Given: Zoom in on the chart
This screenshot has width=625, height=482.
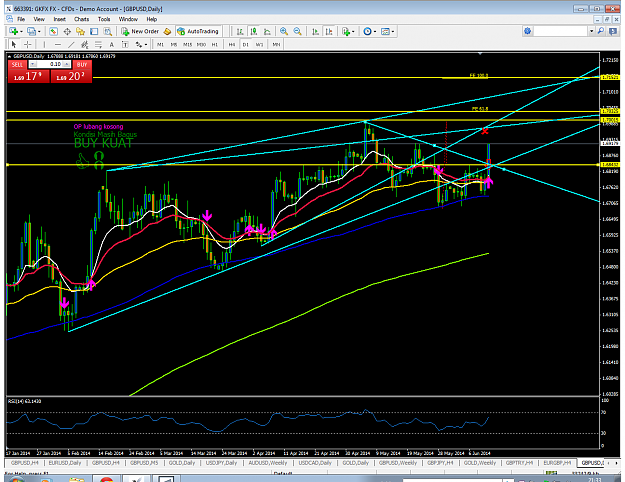Looking at the screenshot, I should click(284, 31).
